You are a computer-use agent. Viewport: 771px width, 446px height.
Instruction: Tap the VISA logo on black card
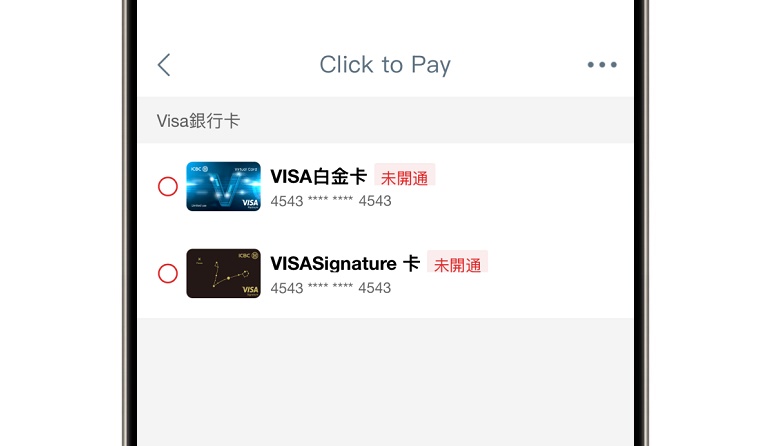(250, 290)
